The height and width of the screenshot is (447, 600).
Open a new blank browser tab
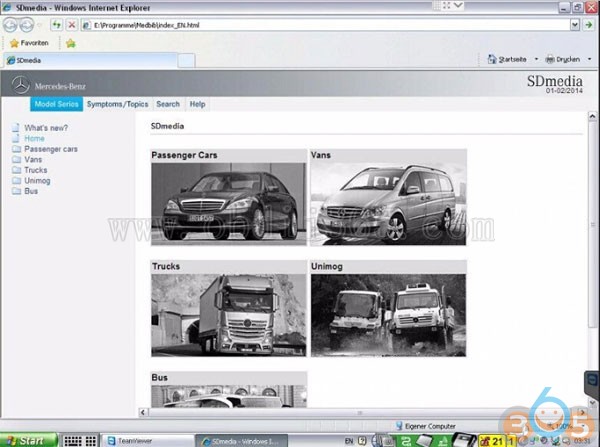tap(186, 61)
